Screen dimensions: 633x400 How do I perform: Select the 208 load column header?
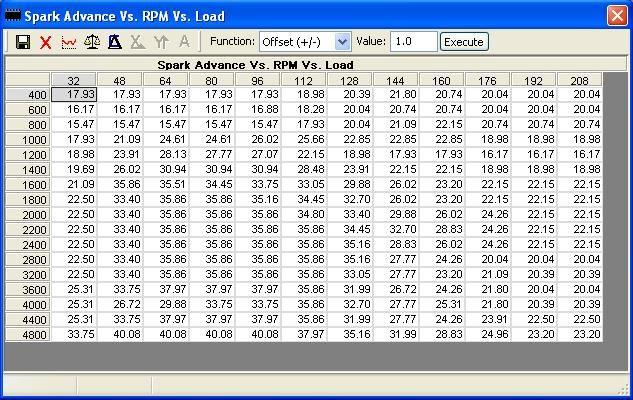coord(580,80)
